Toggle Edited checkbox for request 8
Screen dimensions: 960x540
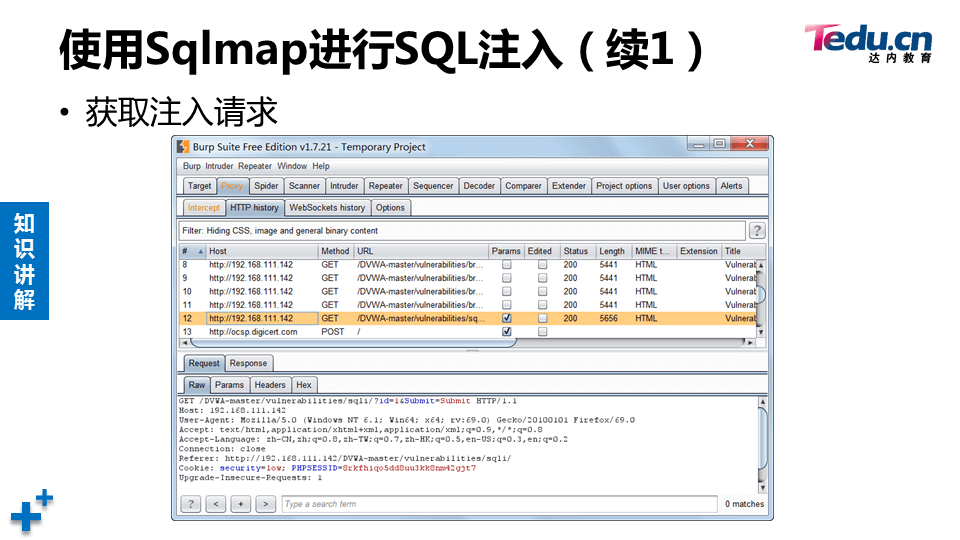(x=542, y=264)
